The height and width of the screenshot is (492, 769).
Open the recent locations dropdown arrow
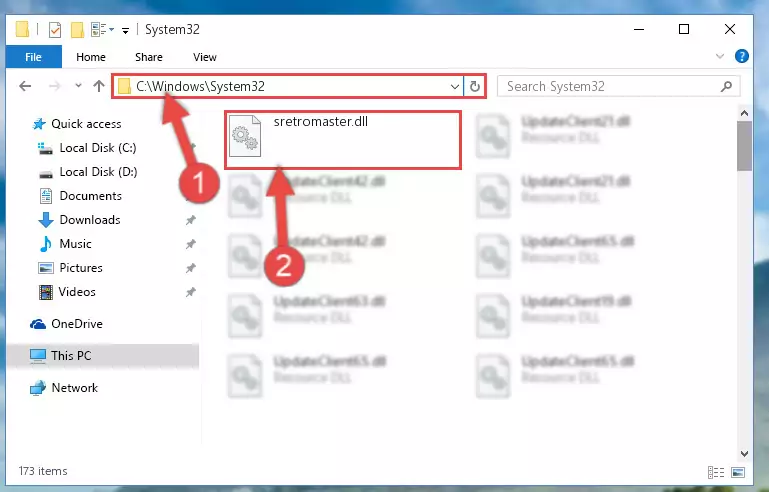78,86
